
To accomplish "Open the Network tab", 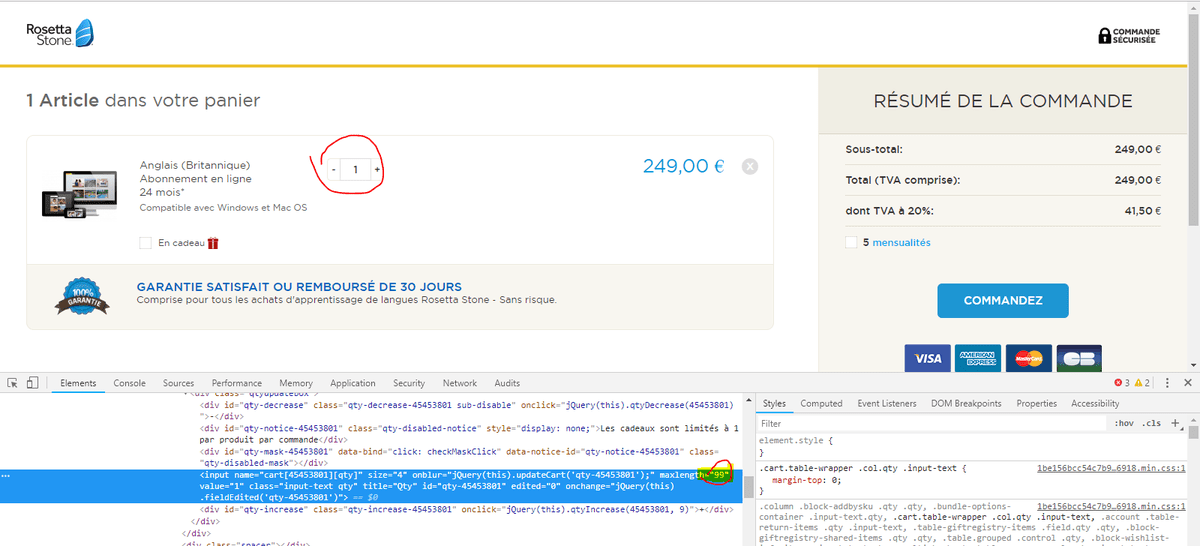I will pos(460,383).
